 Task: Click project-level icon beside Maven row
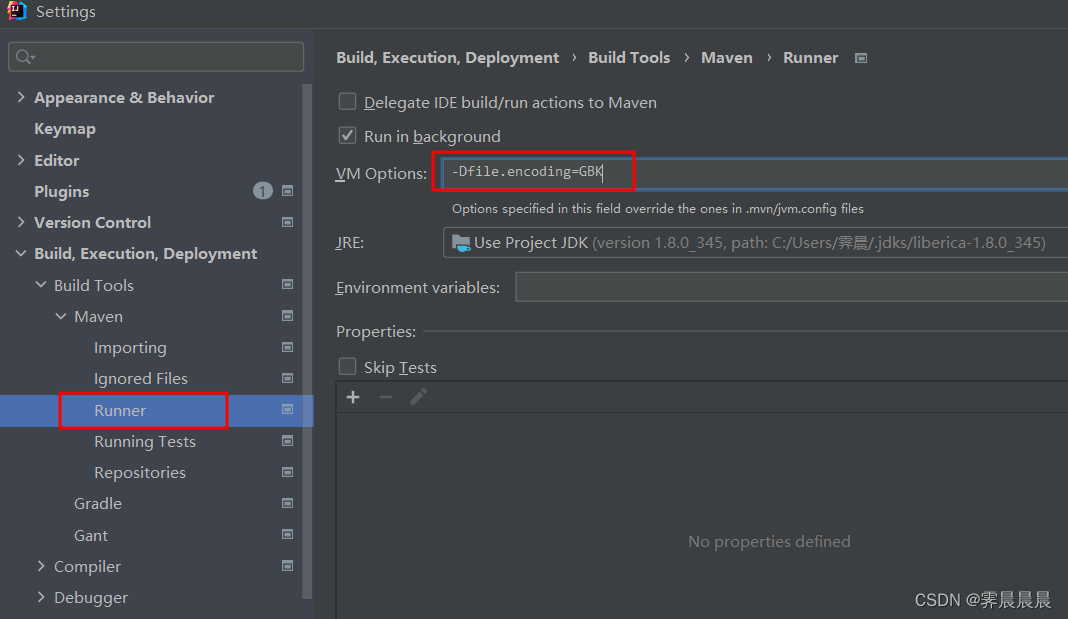click(287, 316)
